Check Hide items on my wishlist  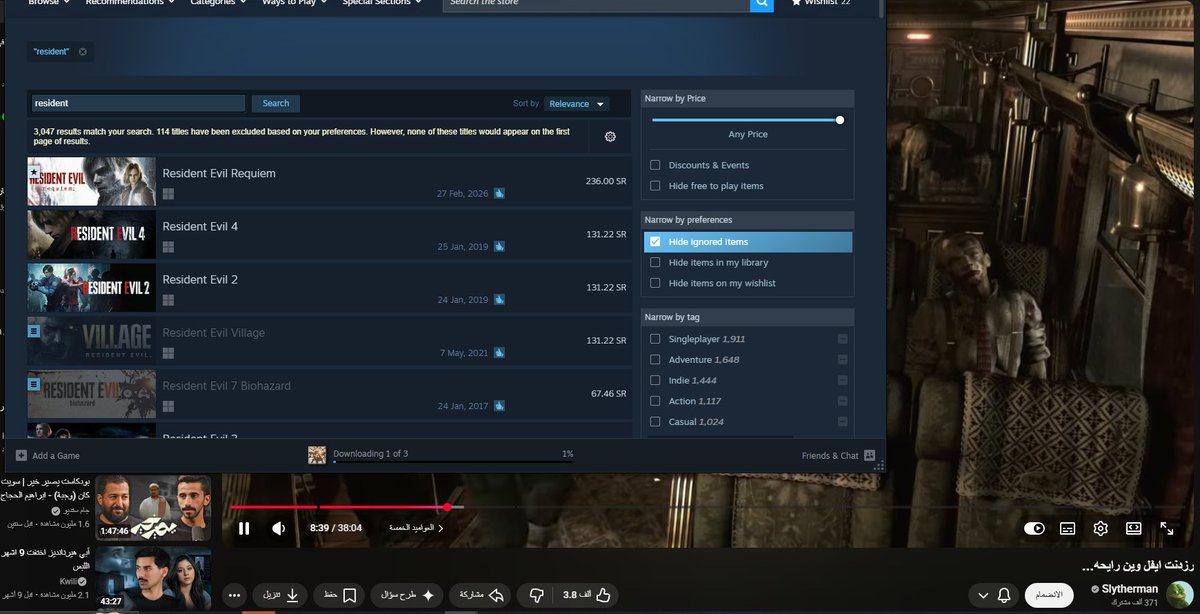coord(655,283)
